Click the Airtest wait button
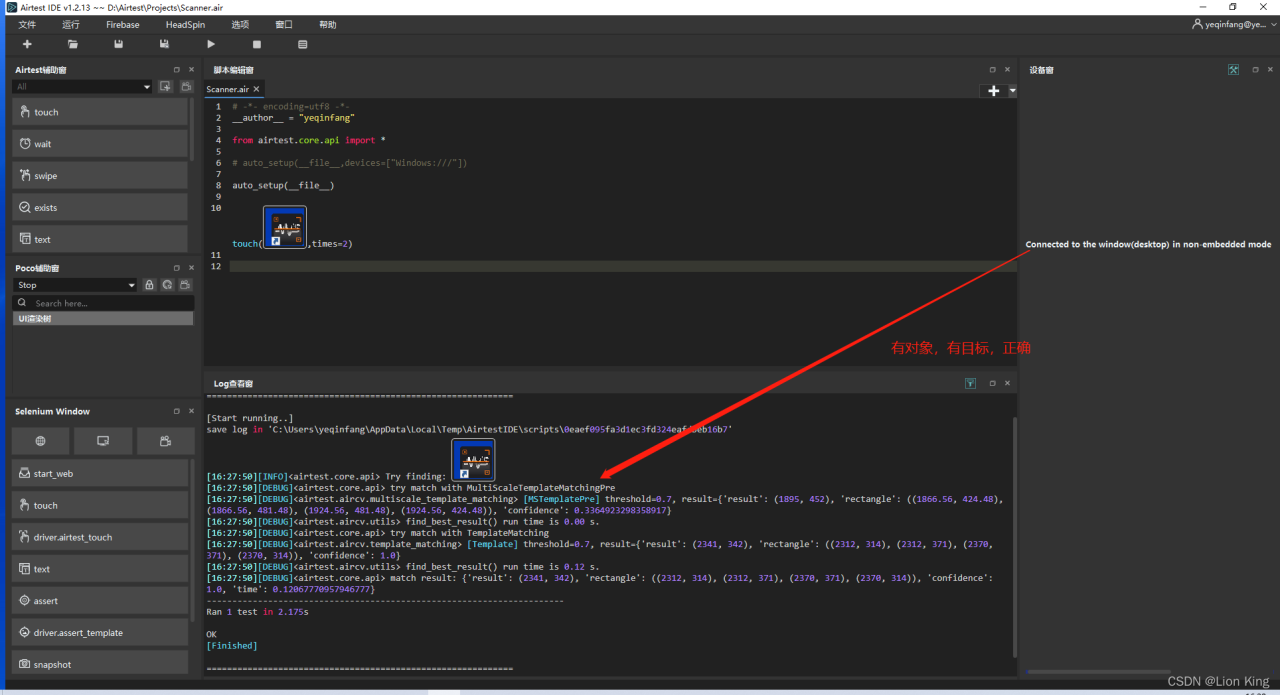 100,144
